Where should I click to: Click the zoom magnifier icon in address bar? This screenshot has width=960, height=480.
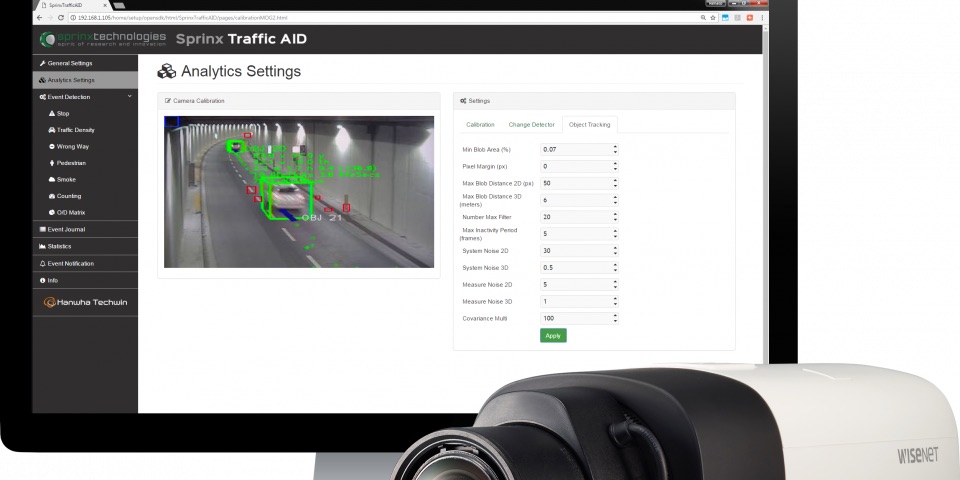(703, 18)
